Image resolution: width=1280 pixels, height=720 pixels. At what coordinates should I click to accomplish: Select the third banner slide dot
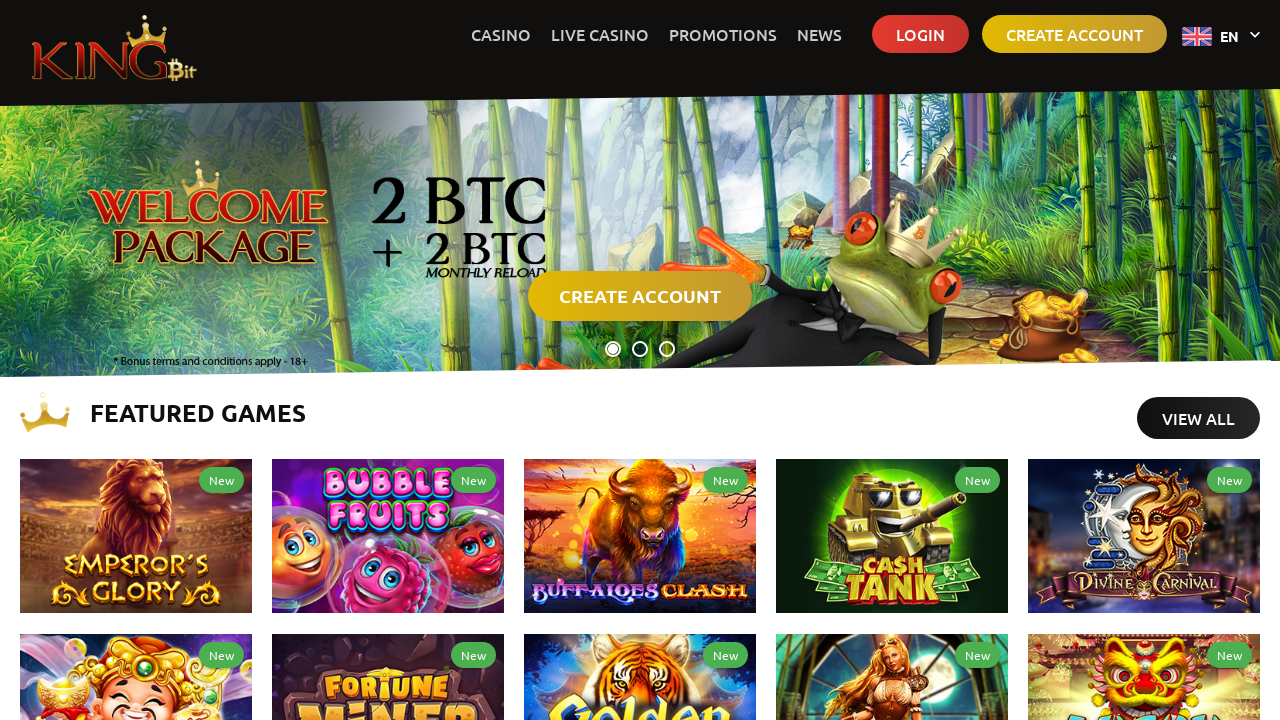coord(667,349)
